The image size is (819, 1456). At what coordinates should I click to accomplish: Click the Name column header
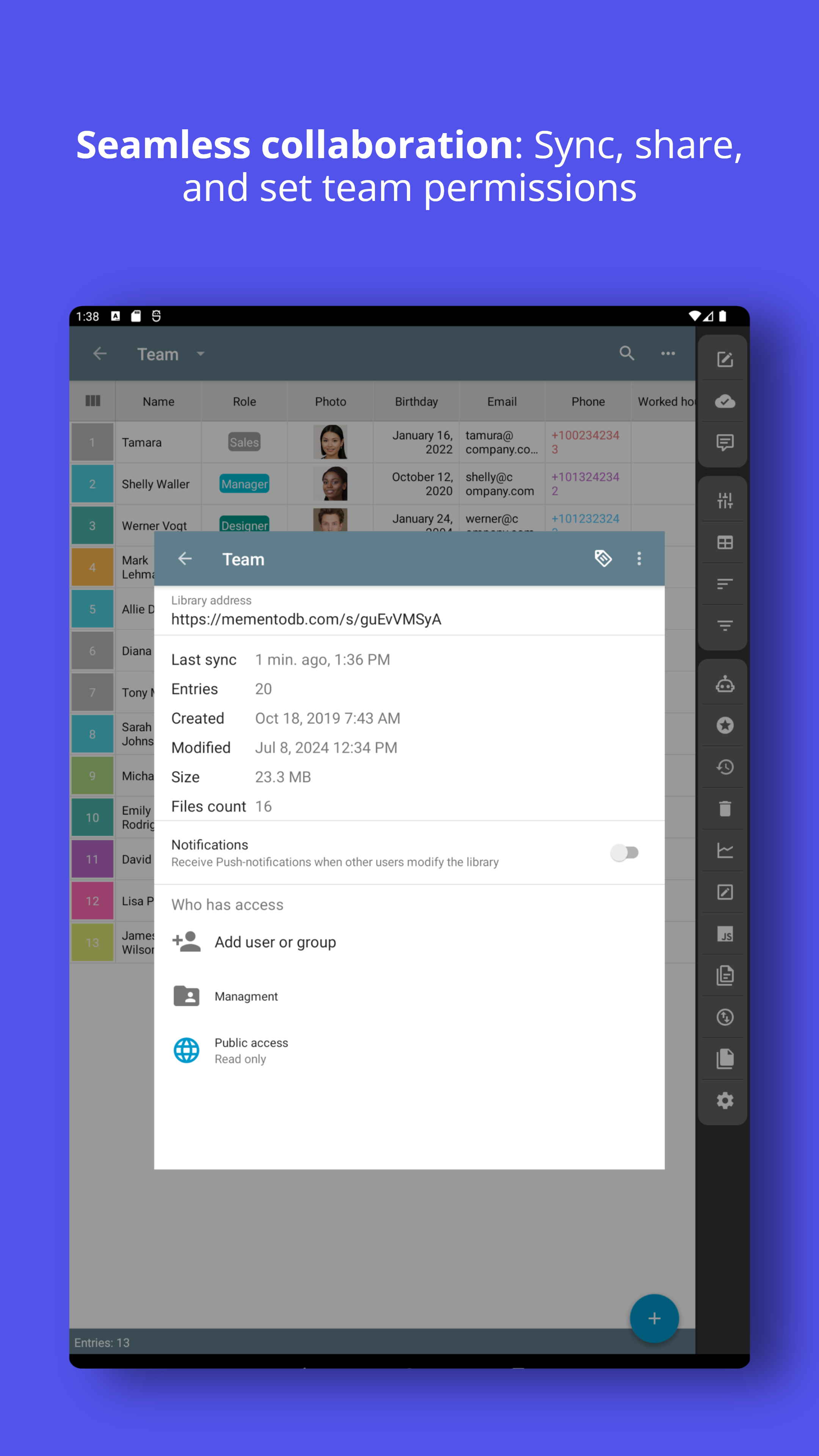[x=158, y=401]
